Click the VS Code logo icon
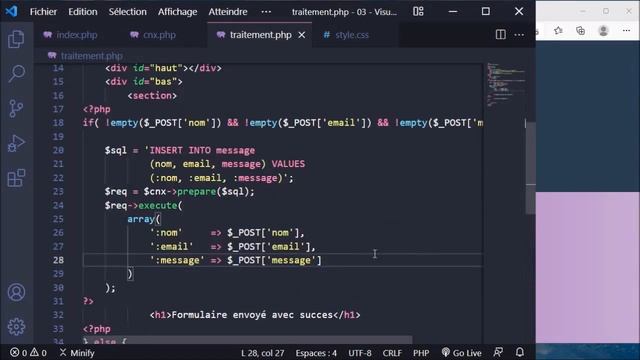The height and width of the screenshot is (360, 640). click(11, 11)
